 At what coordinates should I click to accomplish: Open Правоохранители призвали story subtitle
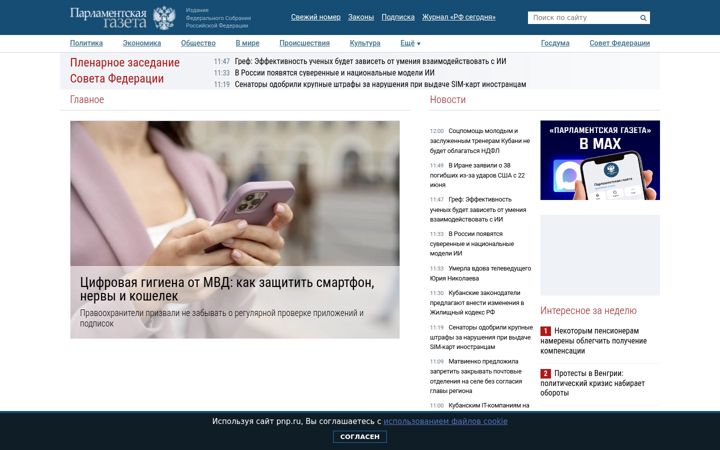click(x=222, y=318)
